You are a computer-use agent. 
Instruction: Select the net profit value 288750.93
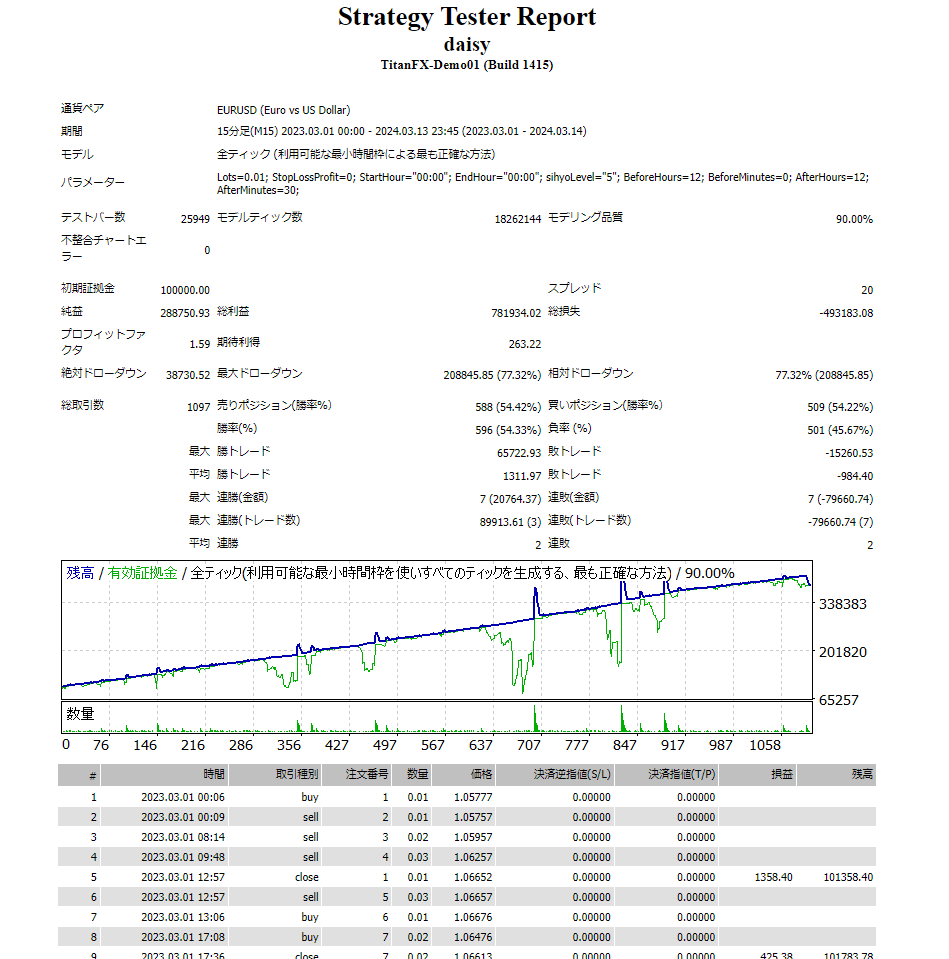click(185, 313)
